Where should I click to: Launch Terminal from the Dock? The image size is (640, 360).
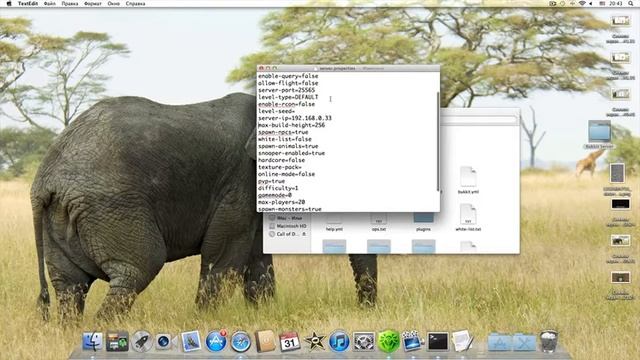coord(438,341)
